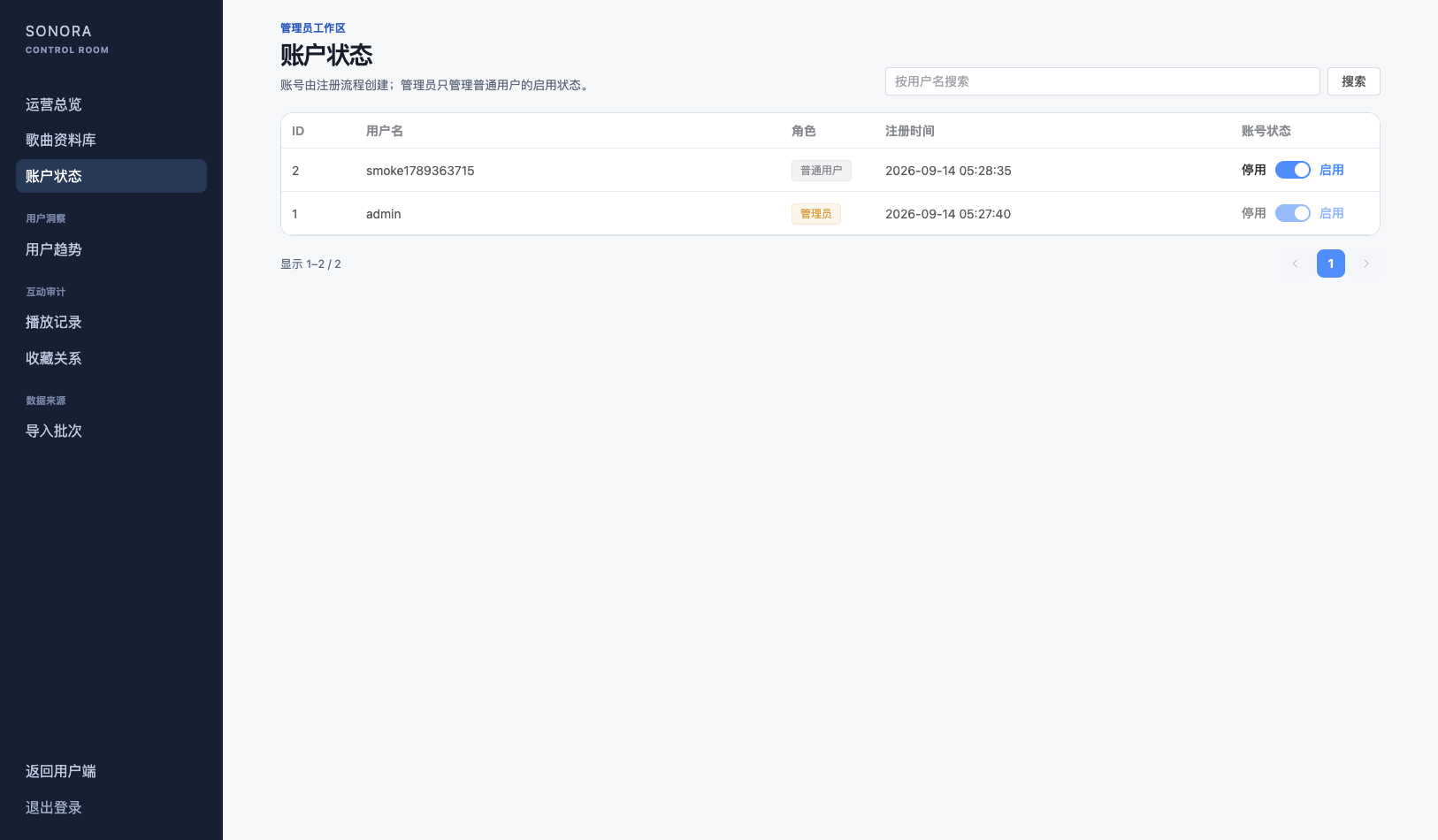Focus the 按用户名搜索 input field

(1102, 81)
